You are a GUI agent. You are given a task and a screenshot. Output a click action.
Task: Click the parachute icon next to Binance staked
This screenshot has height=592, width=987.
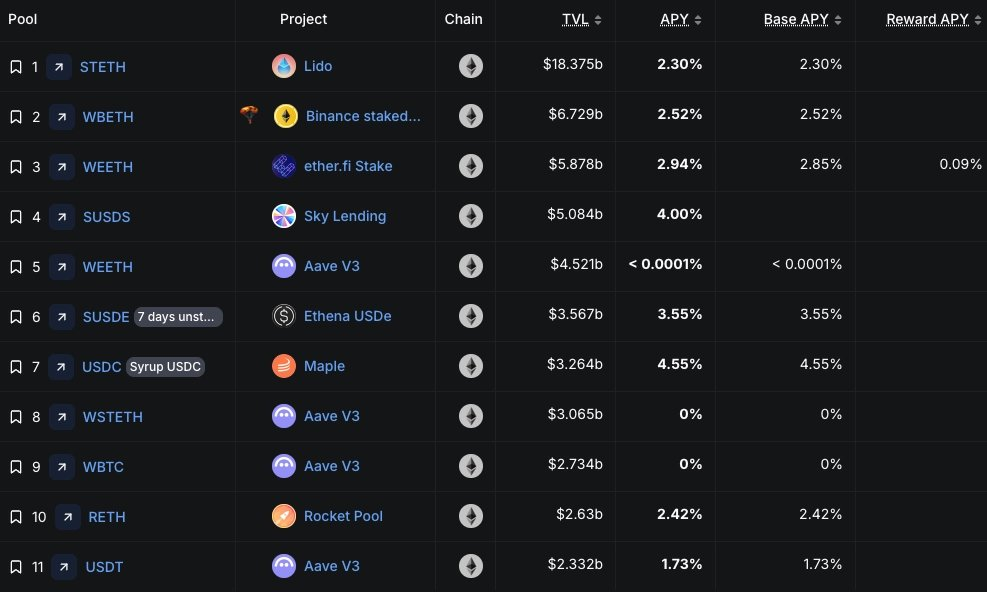point(251,115)
